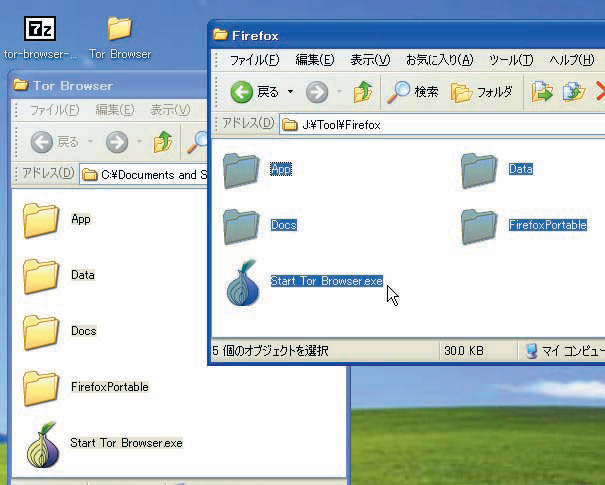Go up one folder in Tor Browser window
The image size is (605, 485).
click(x=163, y=142)
